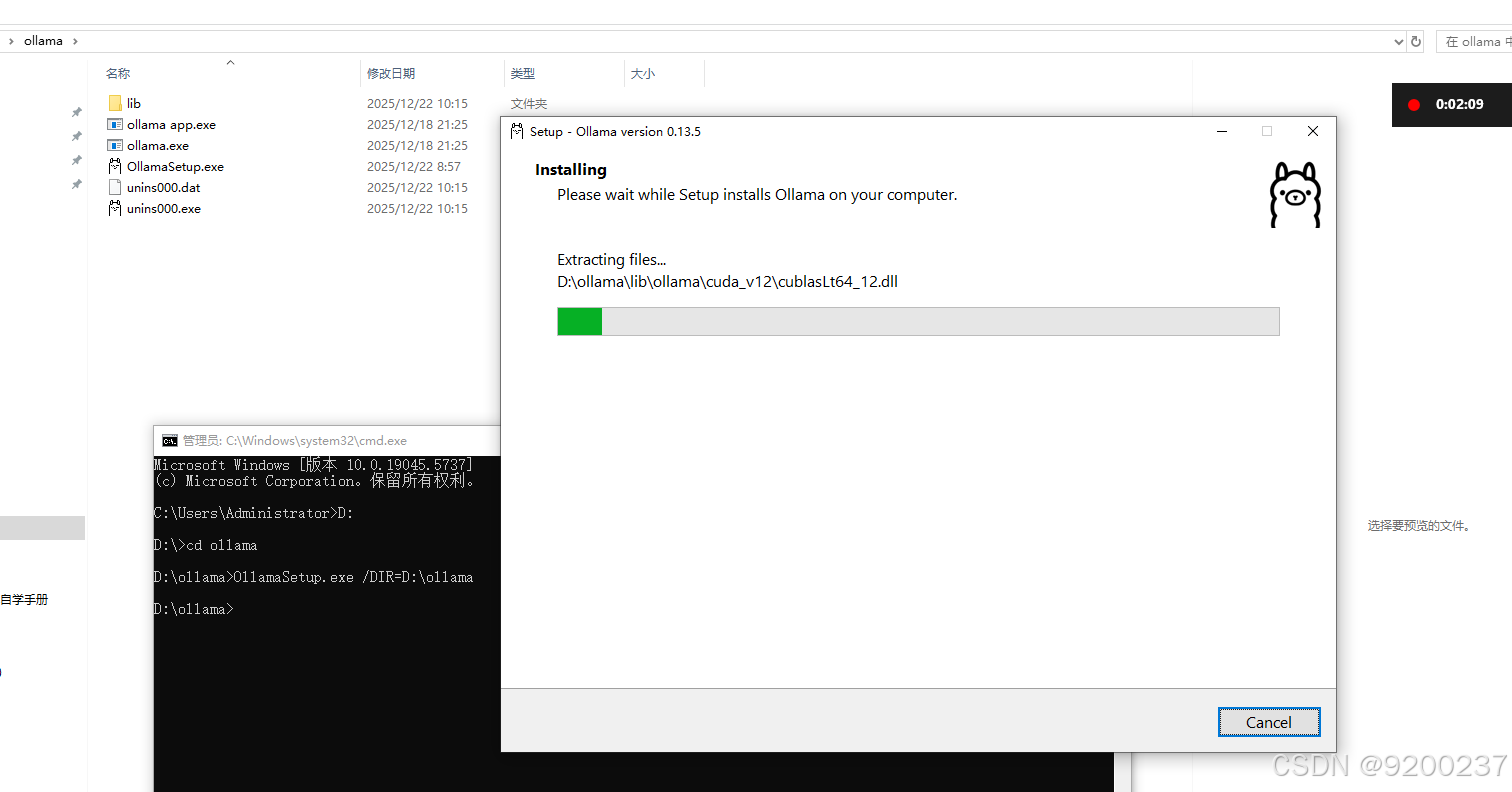Click the cmd.exe window title icon

pos(170,440)
